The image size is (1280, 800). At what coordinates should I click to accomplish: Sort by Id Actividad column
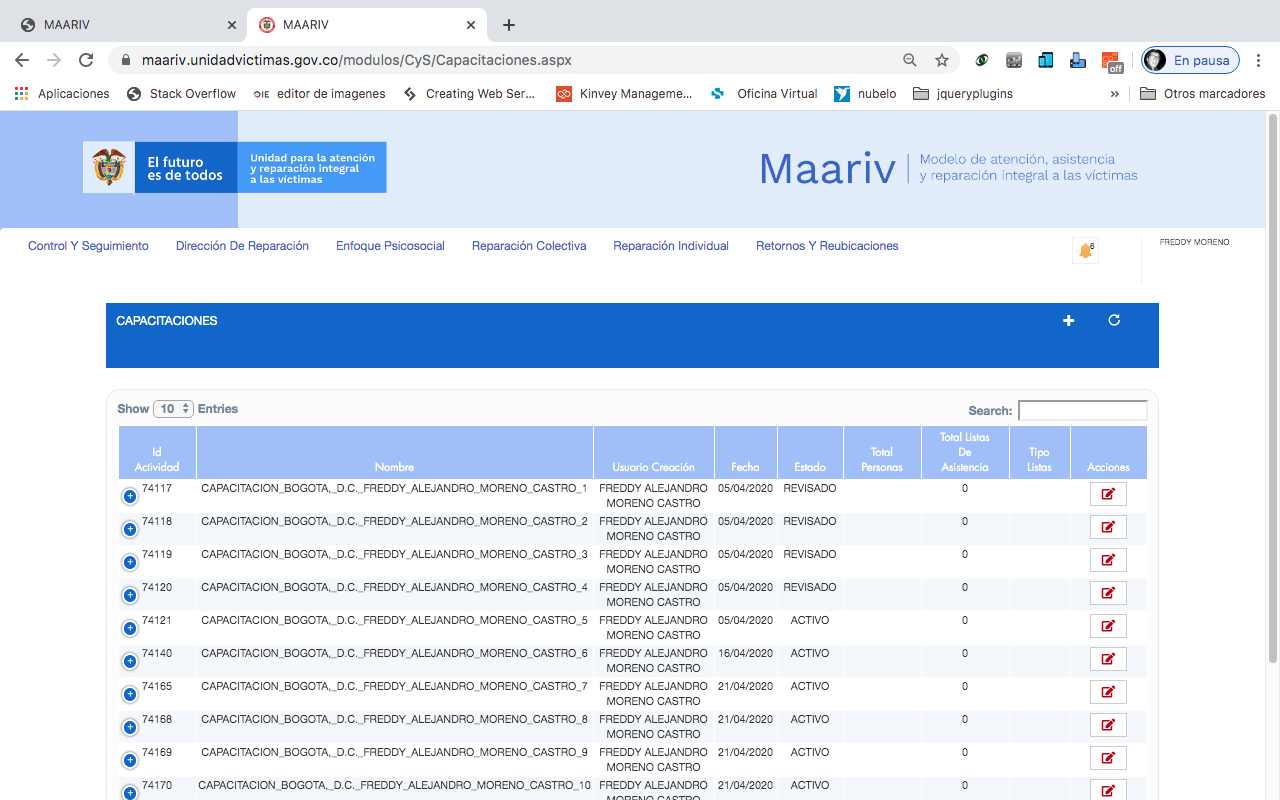157,453
